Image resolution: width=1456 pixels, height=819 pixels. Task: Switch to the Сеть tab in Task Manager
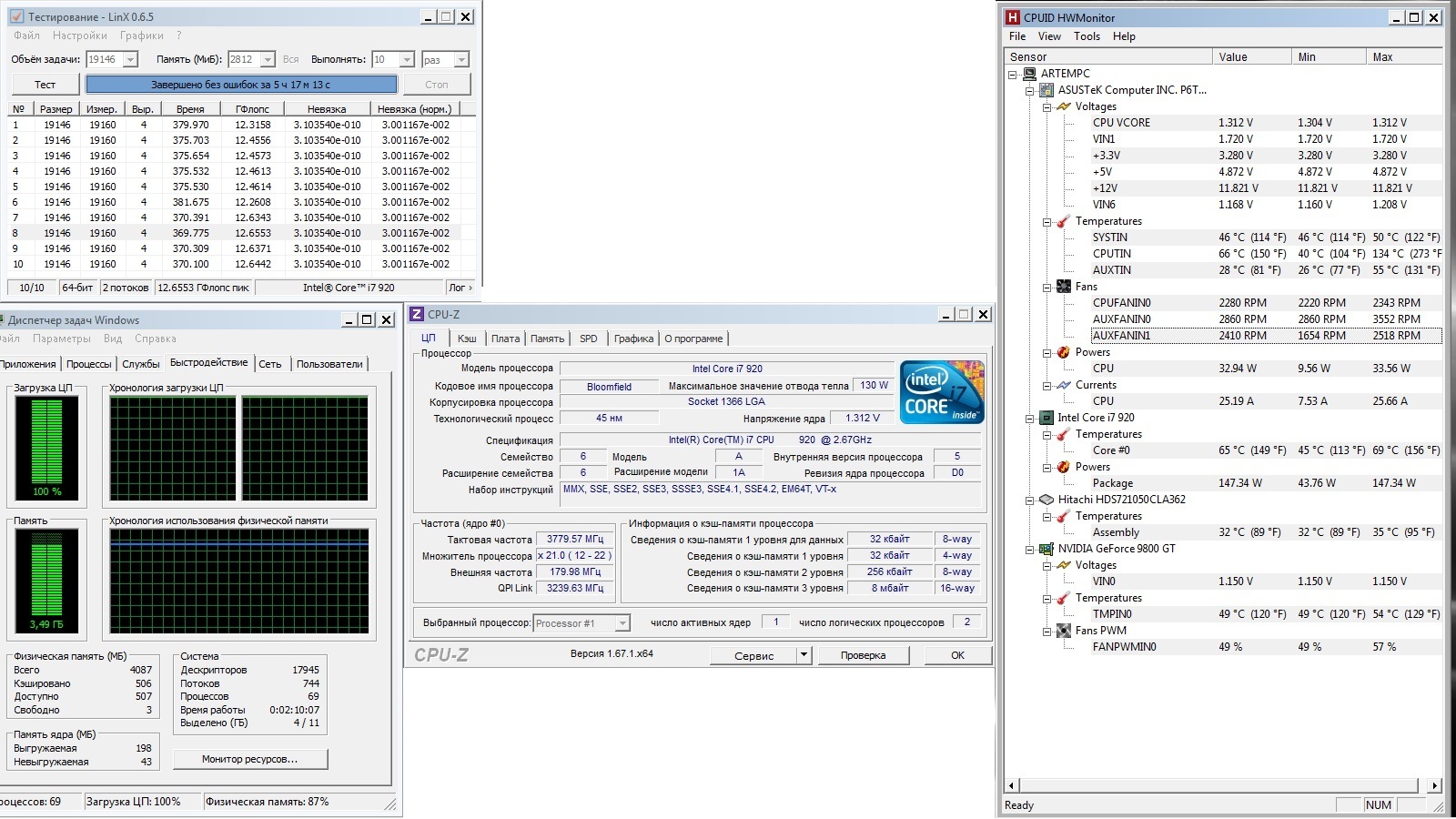coord(270,364)
